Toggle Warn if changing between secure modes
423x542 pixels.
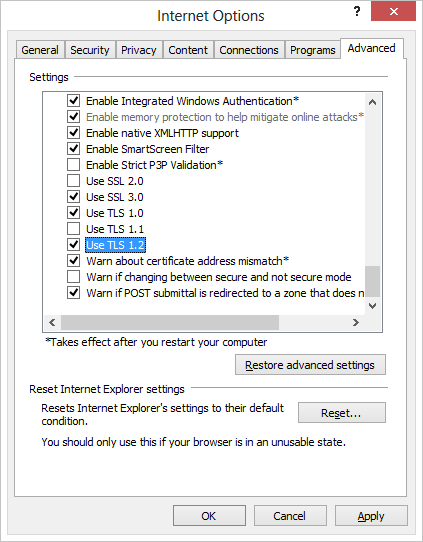73,277
